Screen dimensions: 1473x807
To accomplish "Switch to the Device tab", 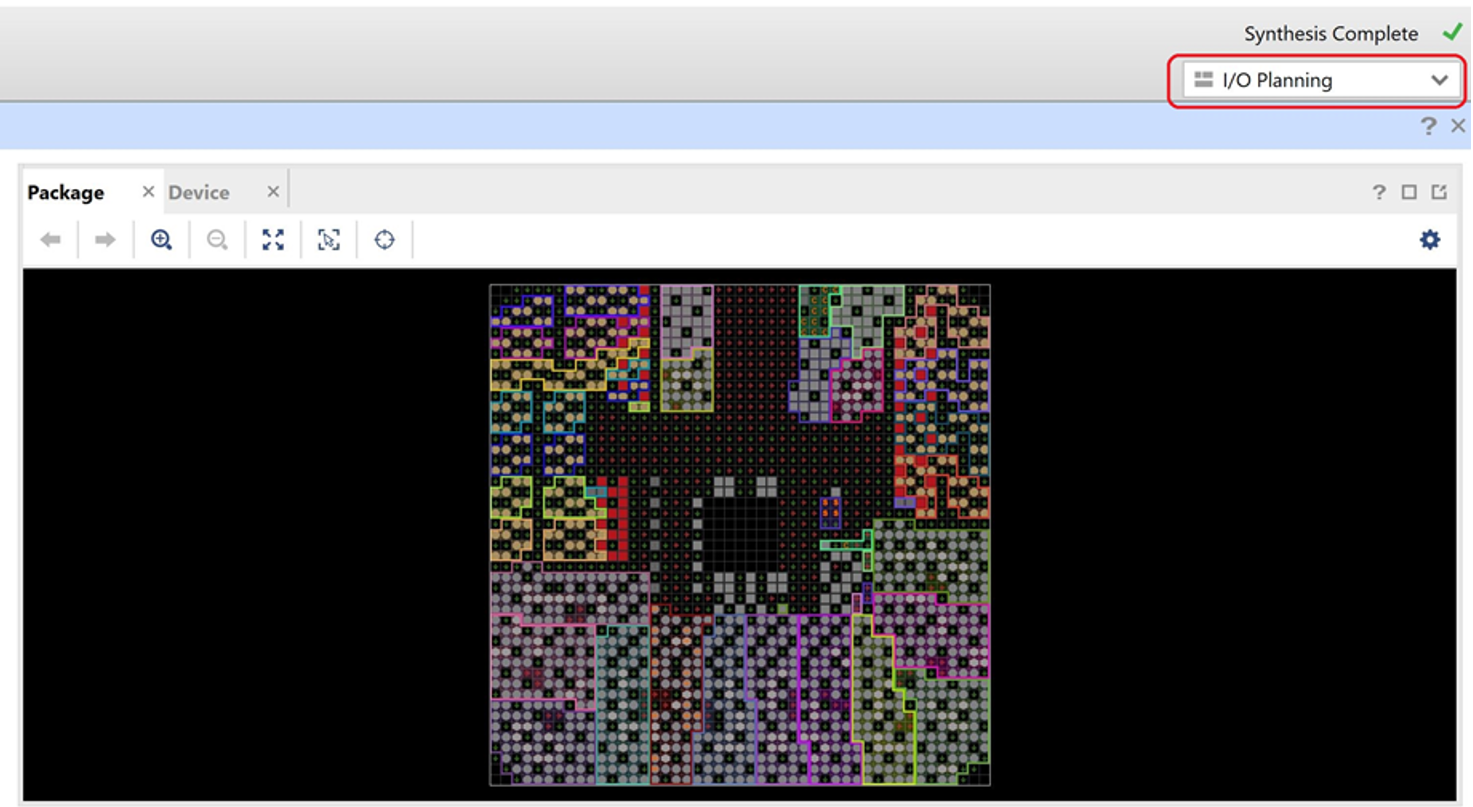I will tap(199, 193).
